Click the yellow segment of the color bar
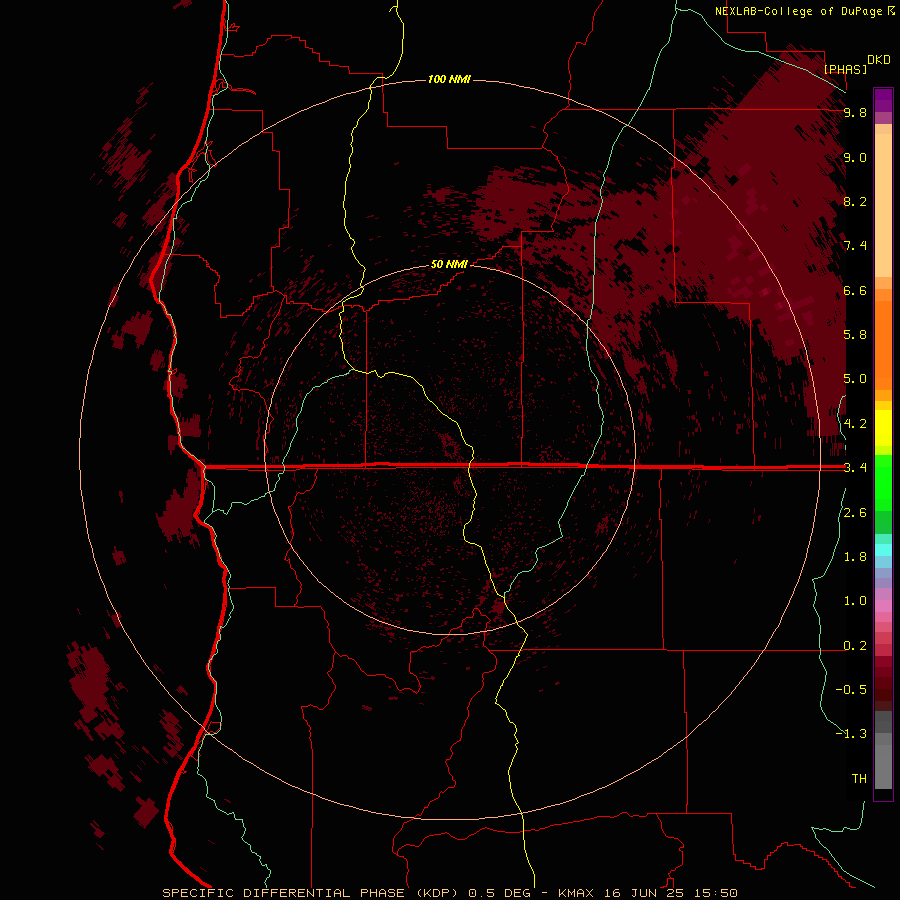 click(x=883, y=428)
